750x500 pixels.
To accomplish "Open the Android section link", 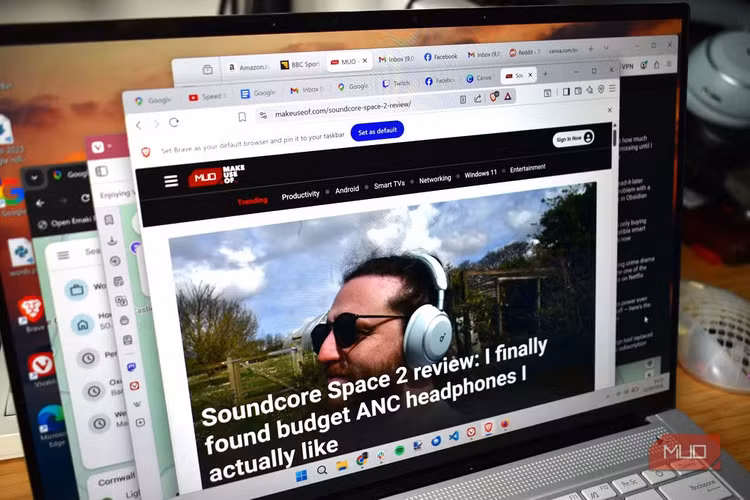I will click(x=347, y=190).
